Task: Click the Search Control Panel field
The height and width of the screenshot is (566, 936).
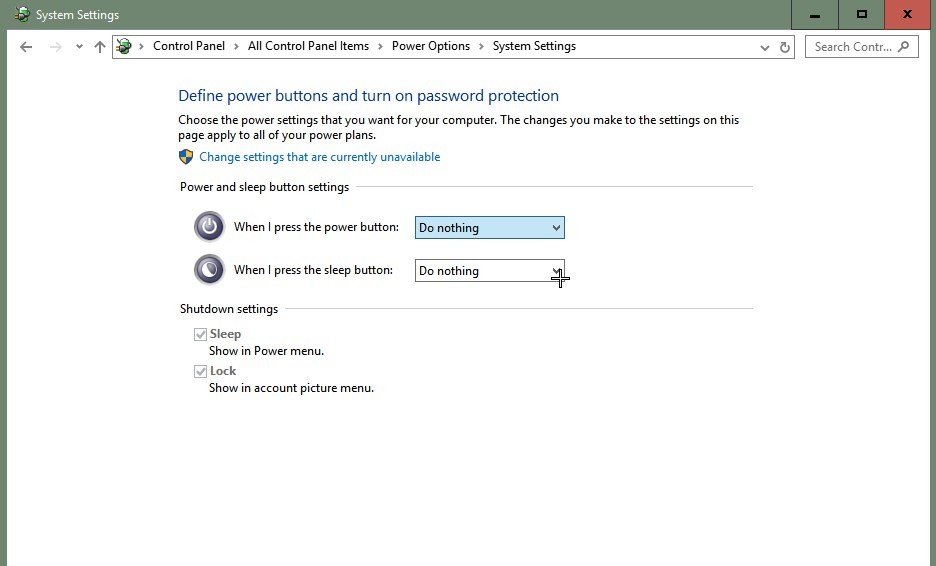Action: pyautogui.click(x=861, y=47)
